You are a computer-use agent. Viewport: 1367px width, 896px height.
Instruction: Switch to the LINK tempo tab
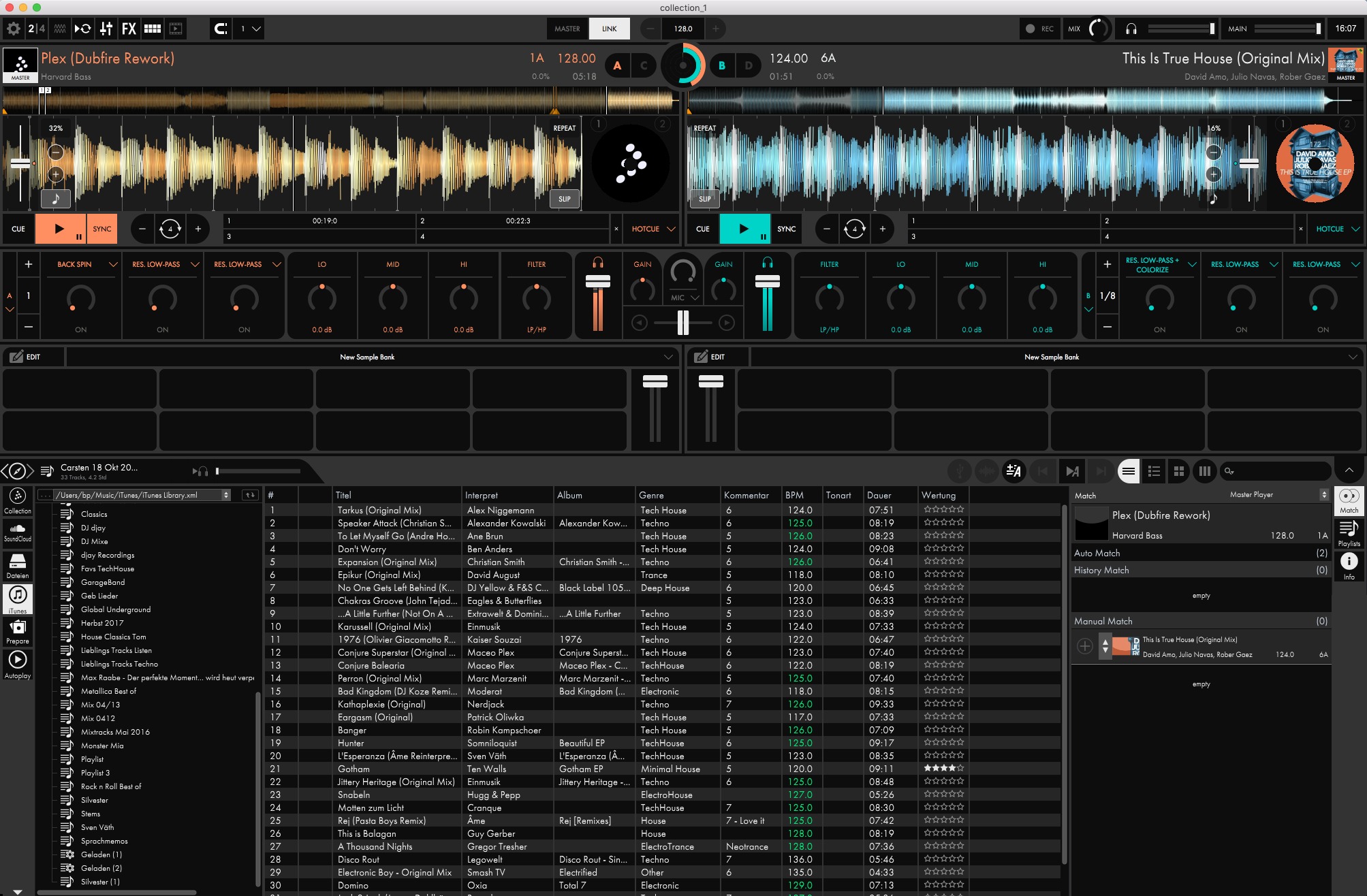609,29
